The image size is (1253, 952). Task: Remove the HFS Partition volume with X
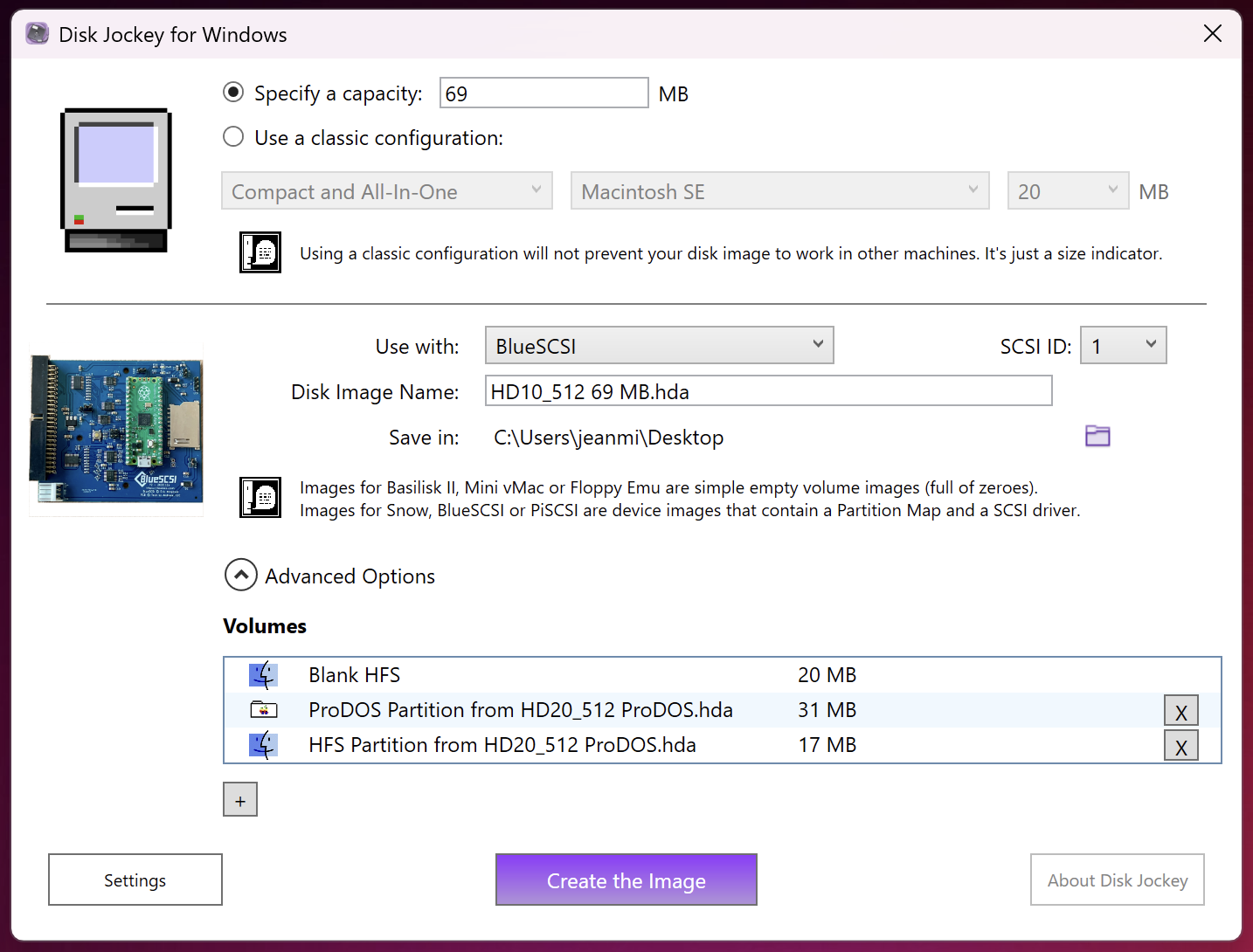[x=1180, y=747]
